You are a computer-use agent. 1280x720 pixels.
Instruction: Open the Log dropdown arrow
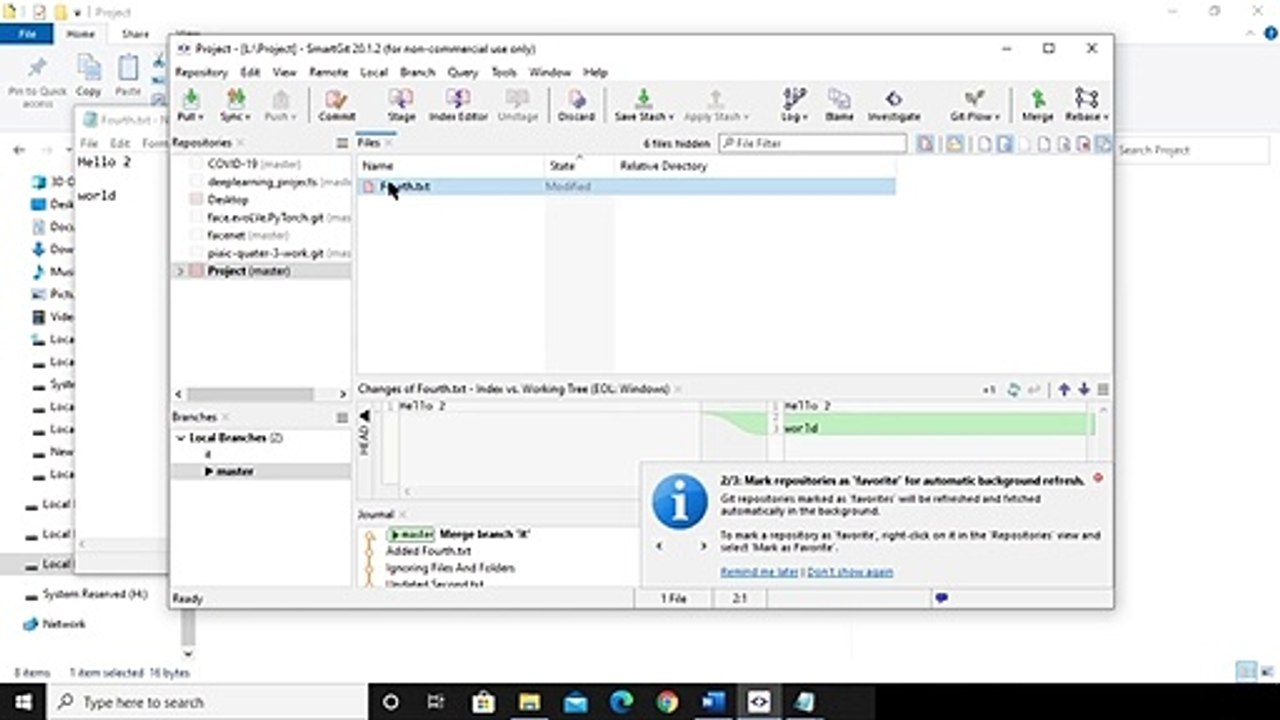pos(805,117)
